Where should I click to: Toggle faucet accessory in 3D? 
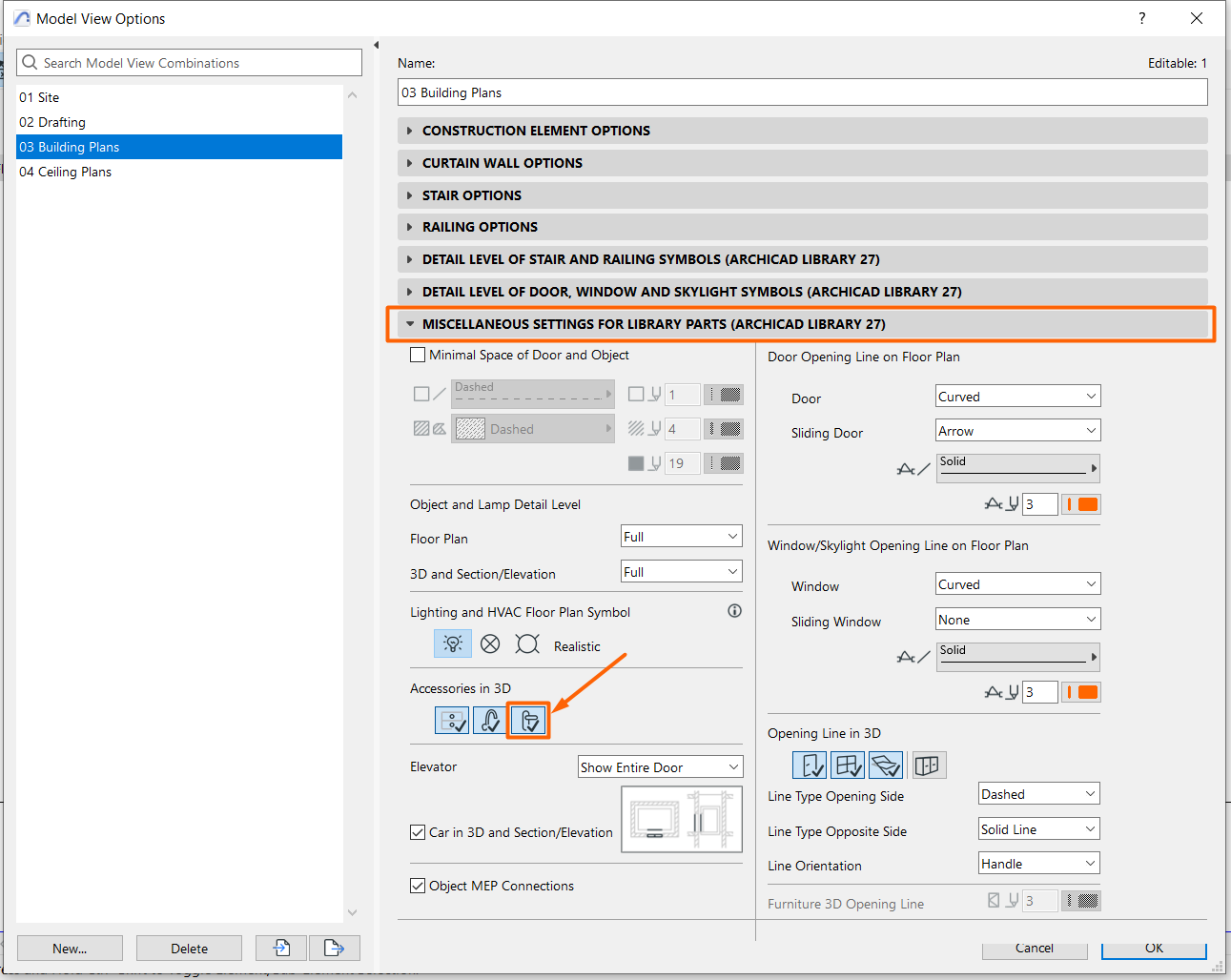click(x=490, y=721)
